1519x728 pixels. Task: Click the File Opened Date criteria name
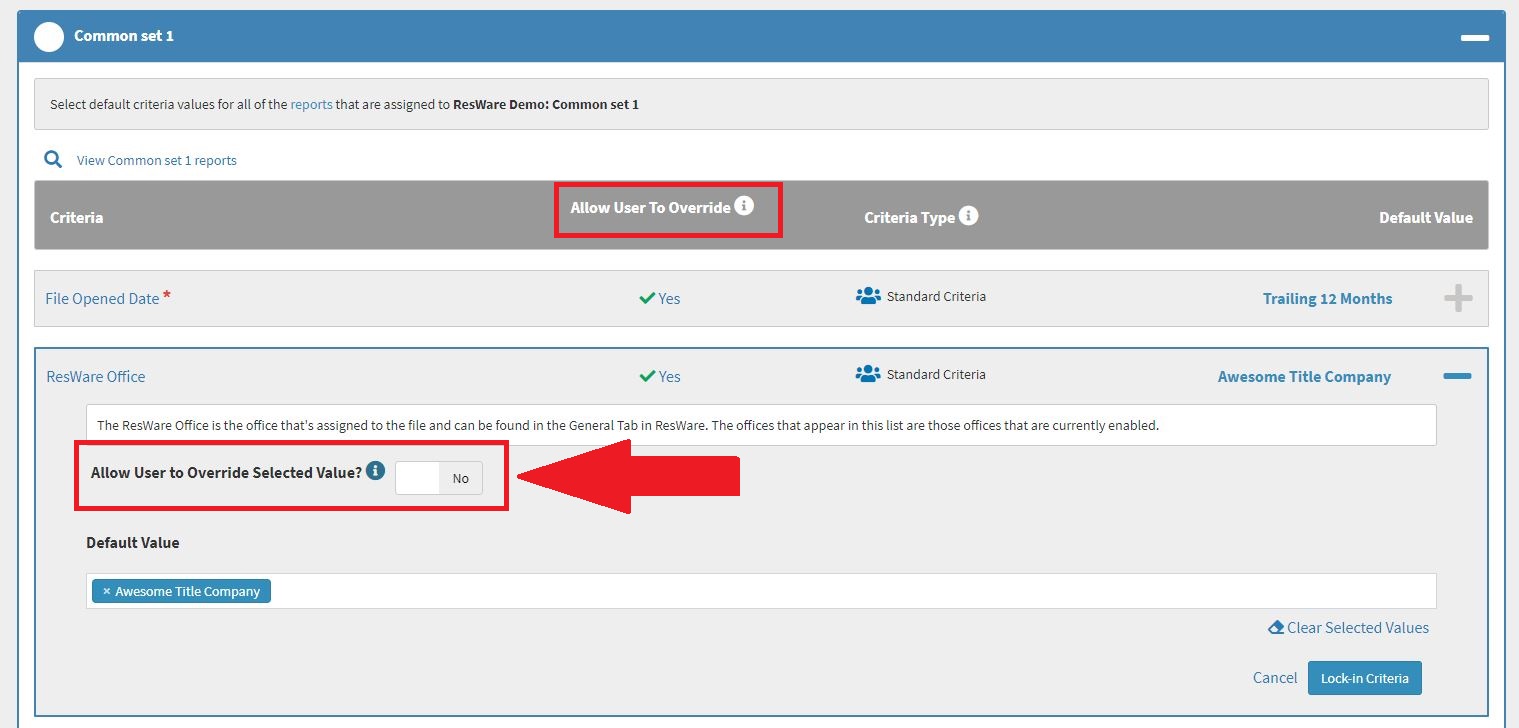click(x=102, y=298)
